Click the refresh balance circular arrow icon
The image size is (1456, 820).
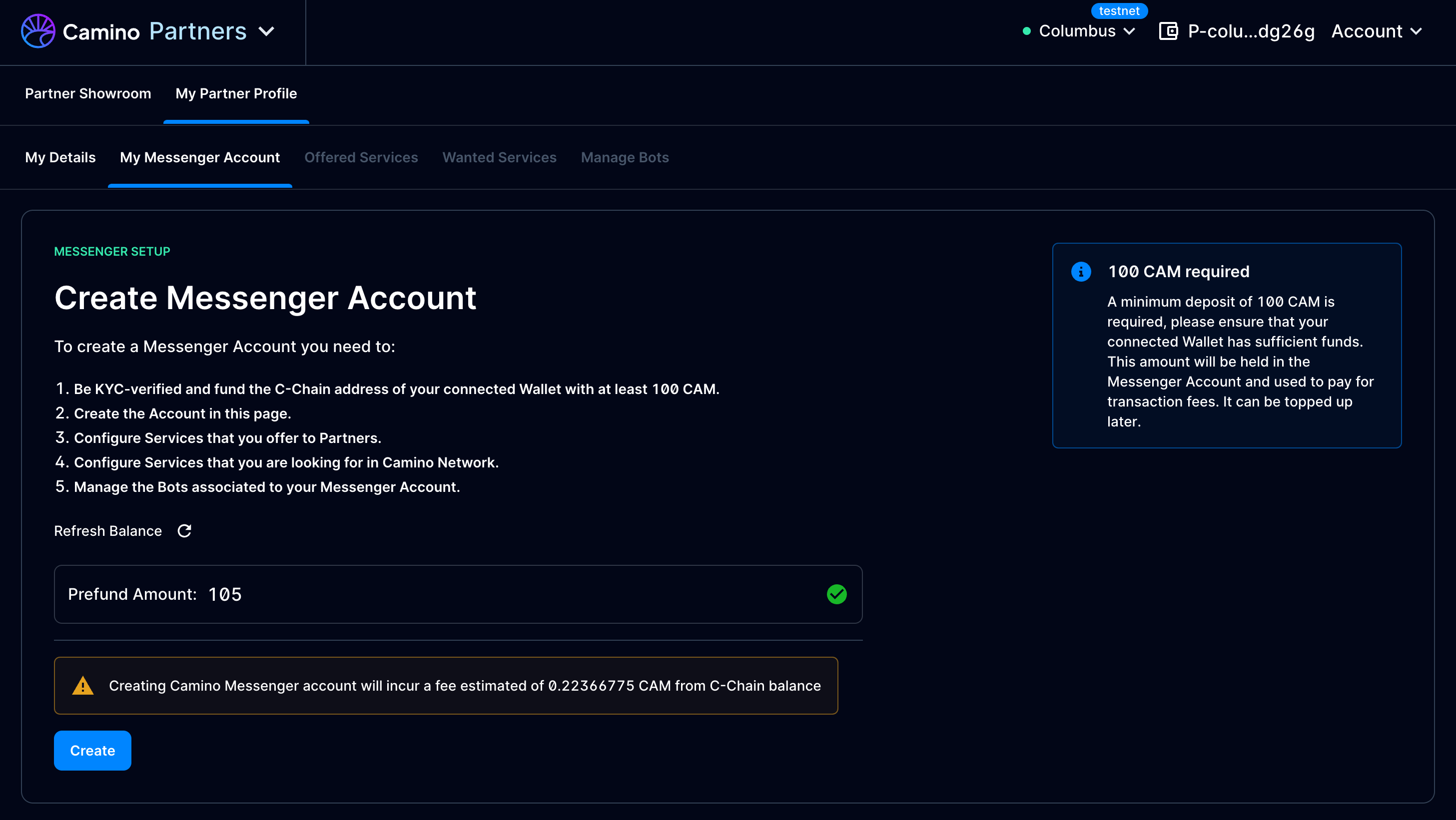[x=183, y=531]
